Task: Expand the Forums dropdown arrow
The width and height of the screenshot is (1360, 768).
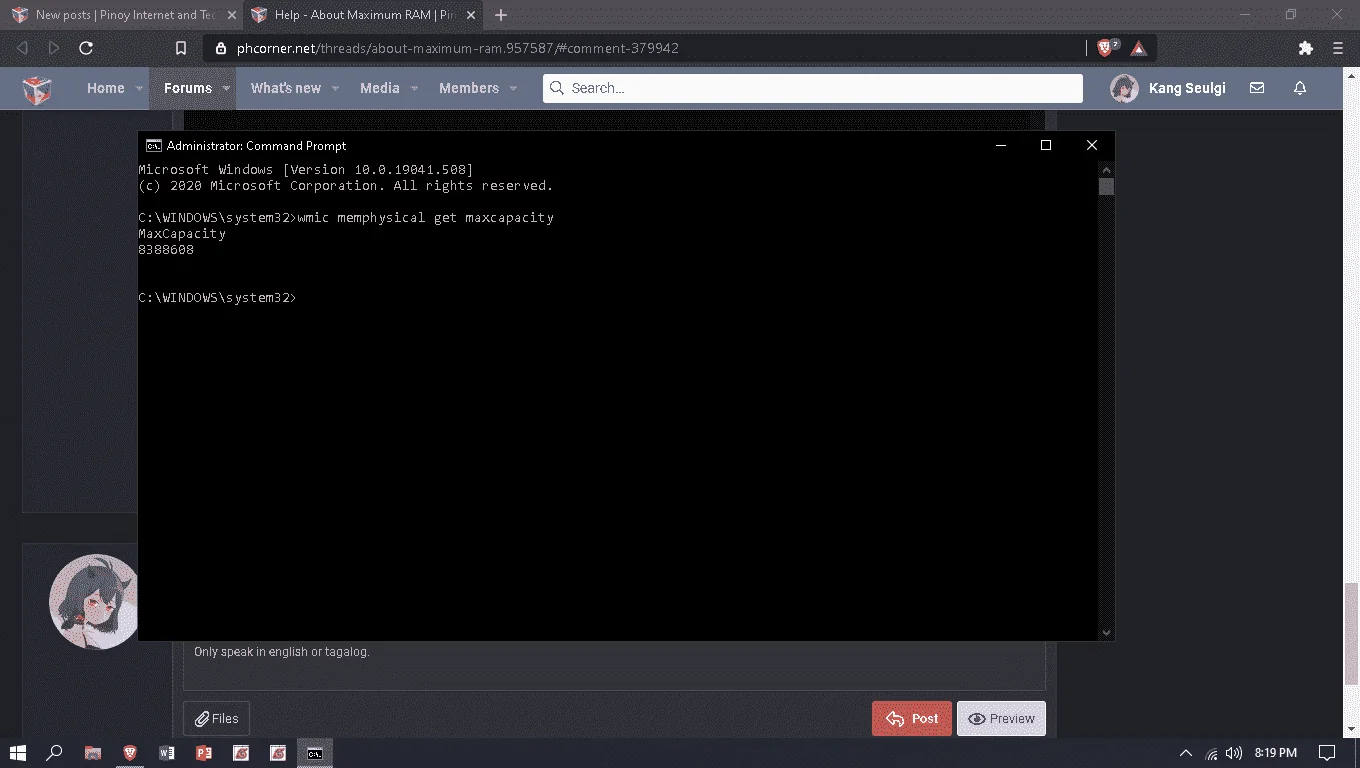Action: tap(226, 88)
